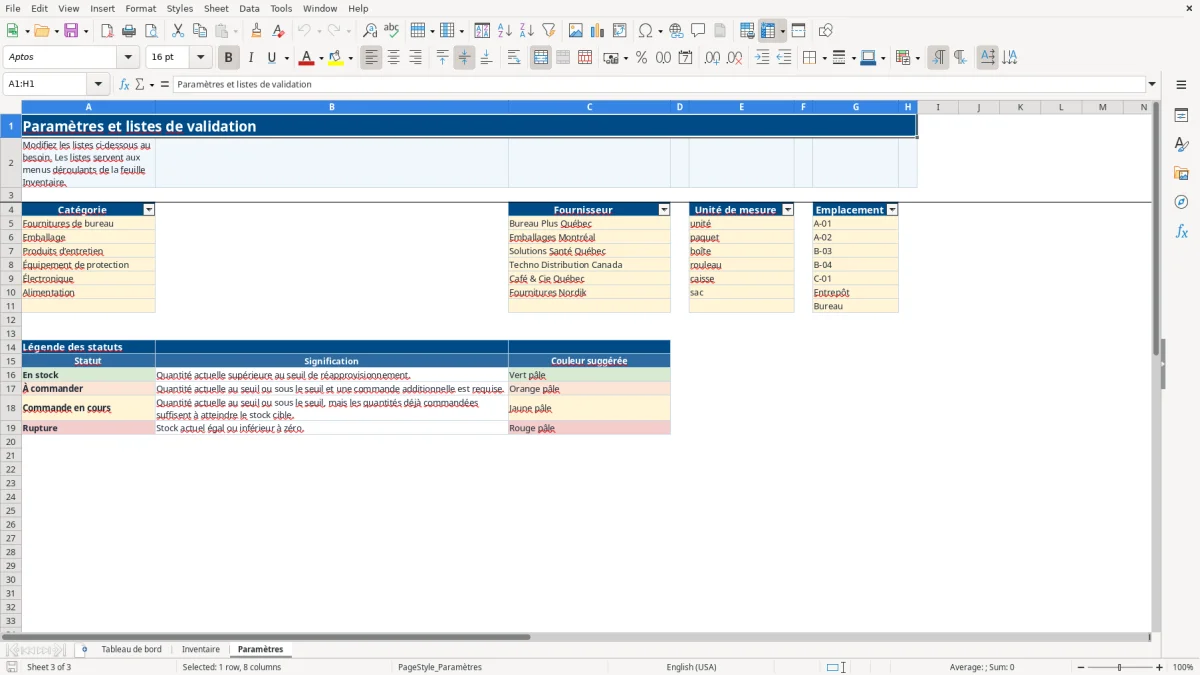Insert a special character (Omega icon)

point(645,31)
